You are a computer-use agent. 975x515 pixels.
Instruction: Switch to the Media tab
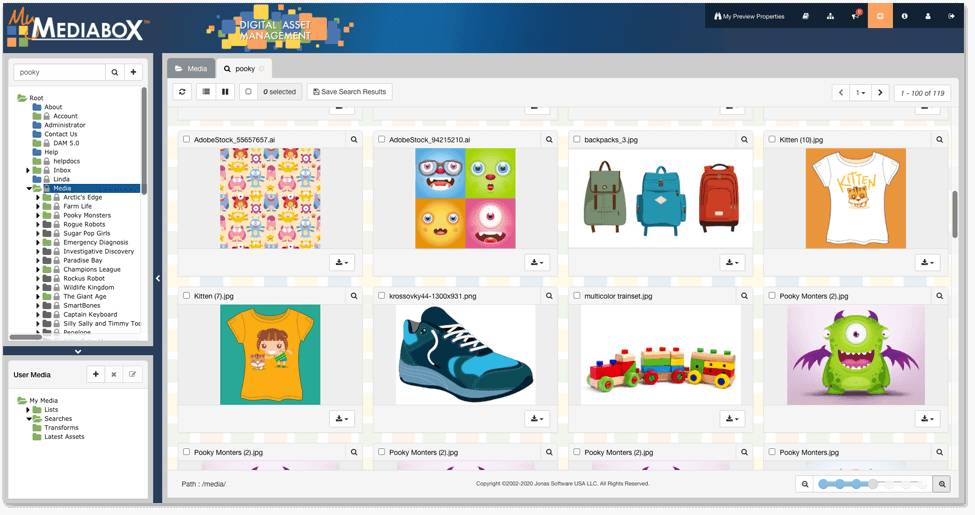coord(191,68)
